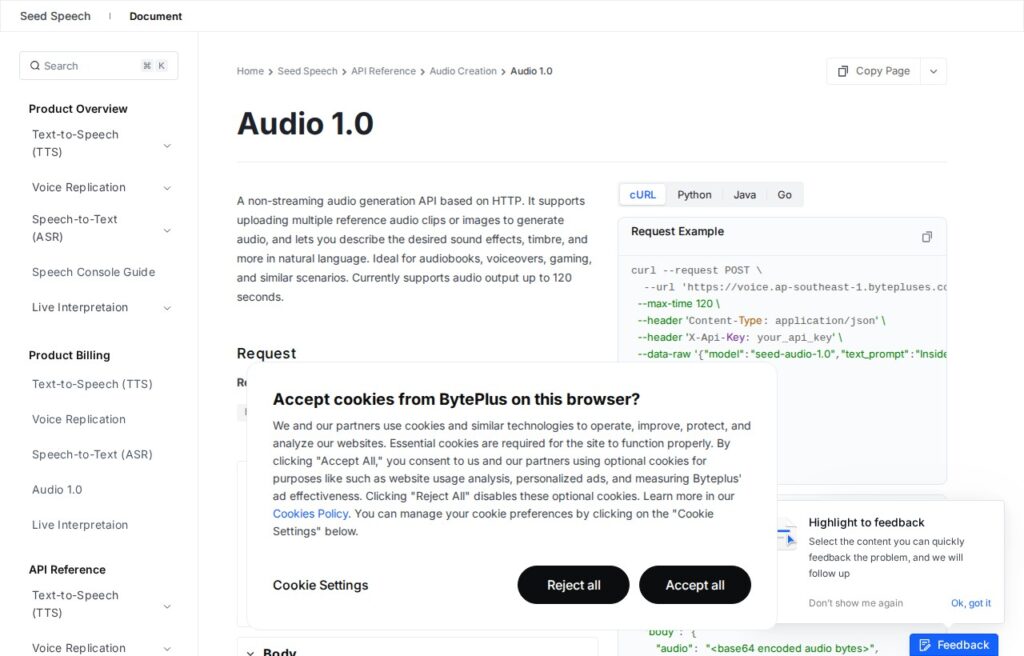Screen dimensions: 1024x656
Task: Open Cookie Settings
Action: (321, 585)
